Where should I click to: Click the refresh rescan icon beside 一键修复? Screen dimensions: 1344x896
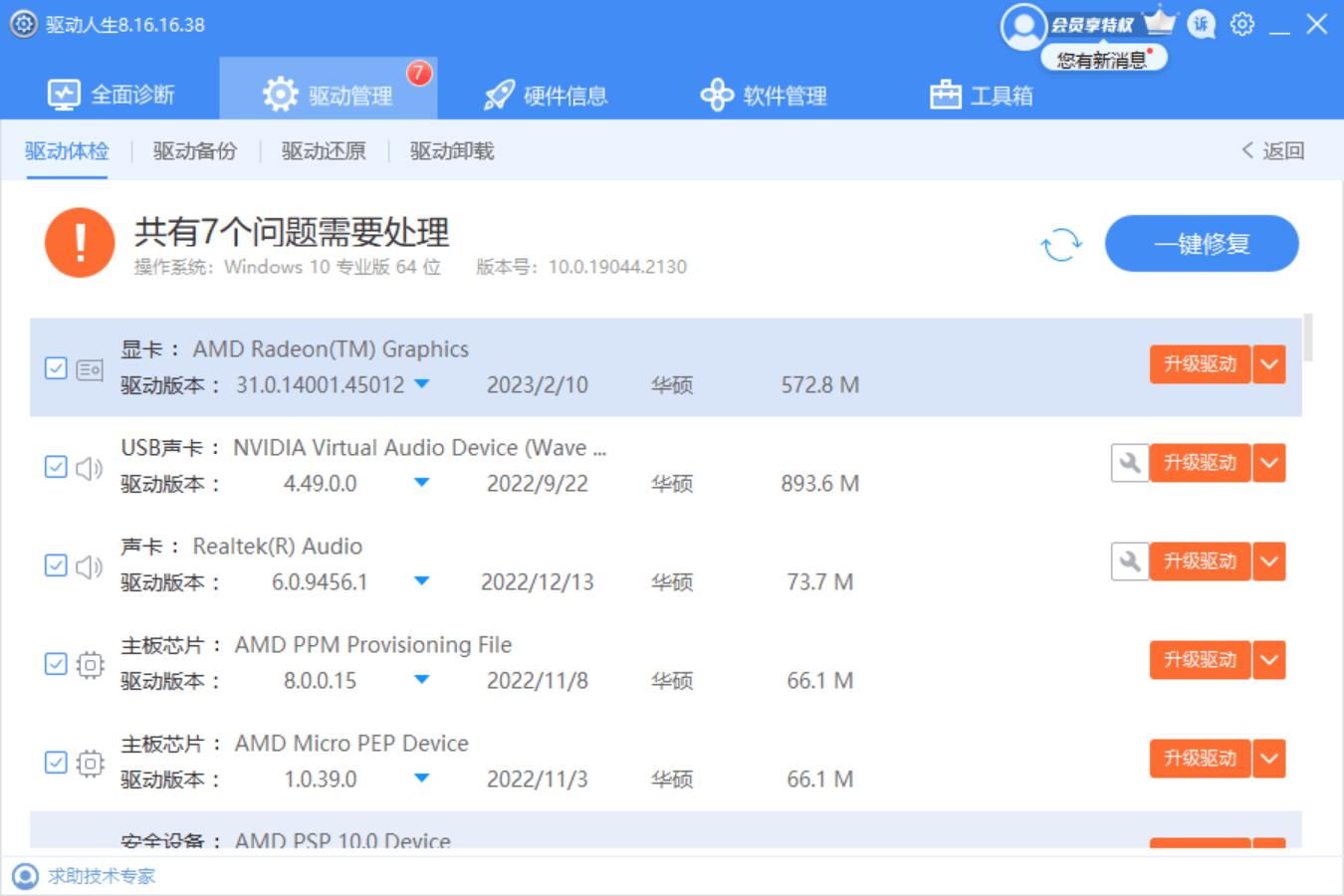pos(1060,244)
